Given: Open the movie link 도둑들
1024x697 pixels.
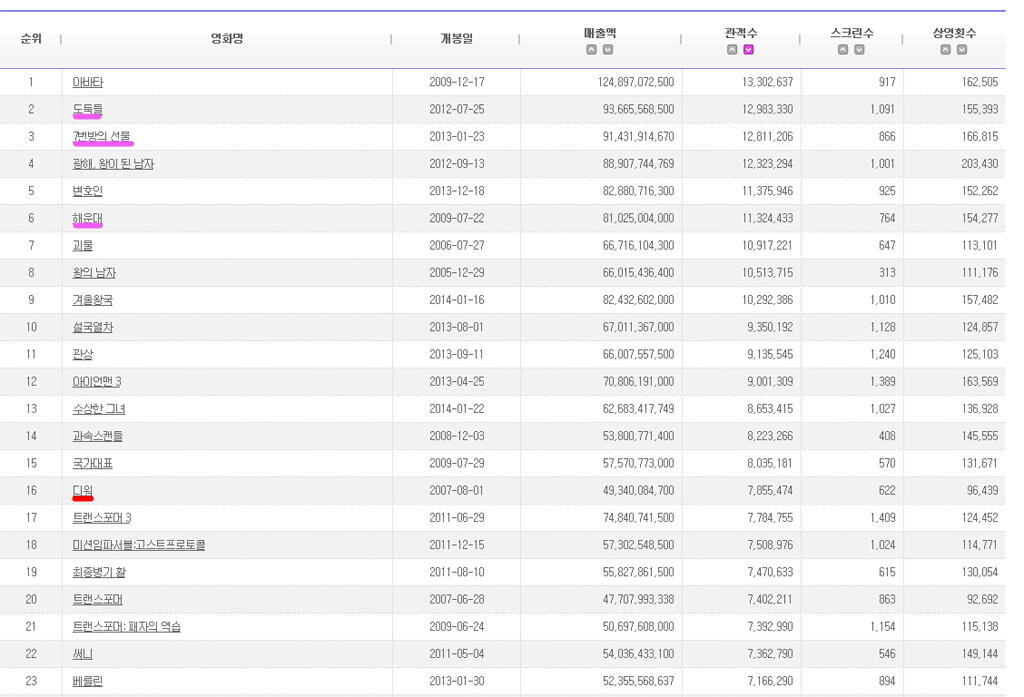Looking at the screenshot, I should 88,109.
